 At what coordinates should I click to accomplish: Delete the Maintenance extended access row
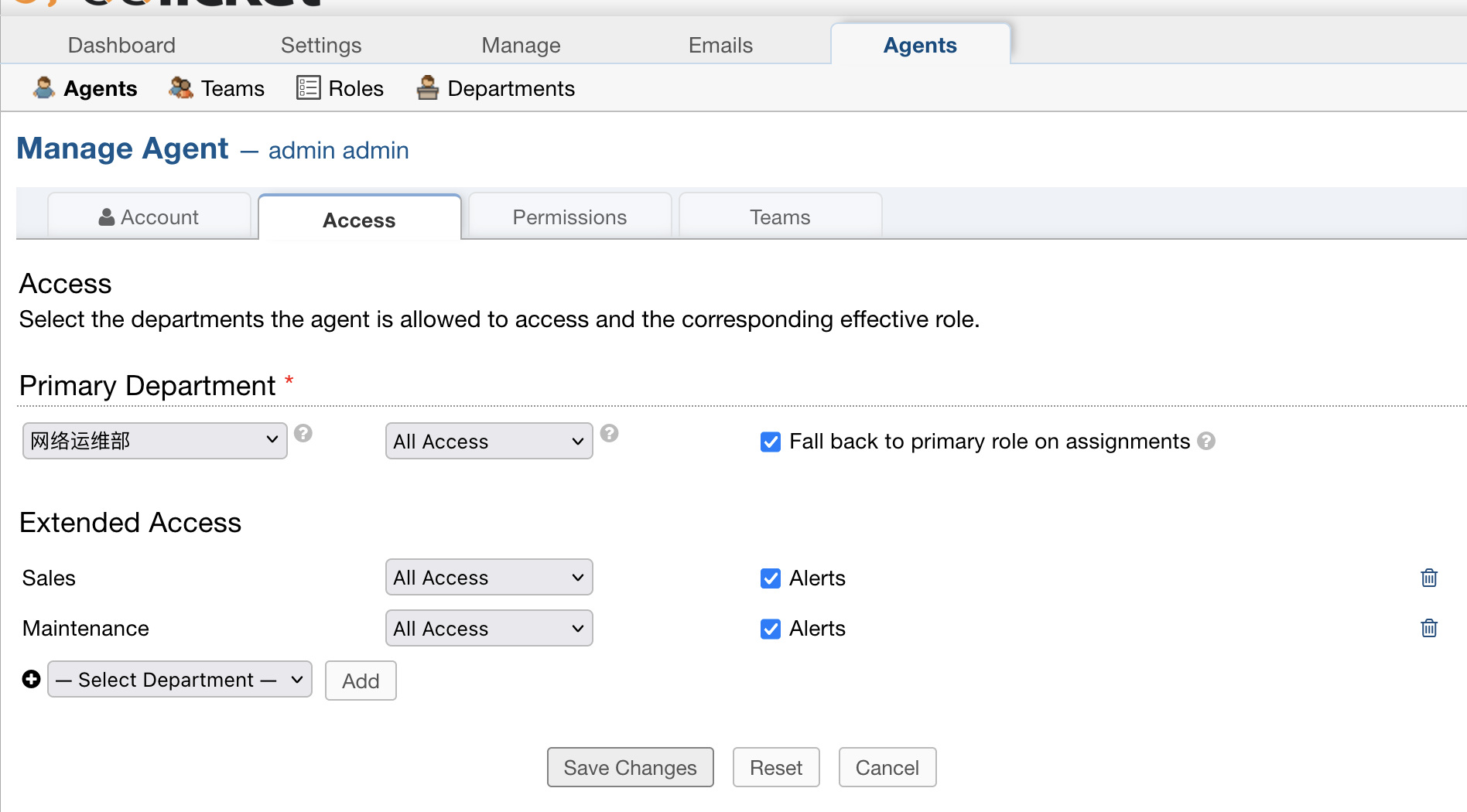pos(1428,628)
